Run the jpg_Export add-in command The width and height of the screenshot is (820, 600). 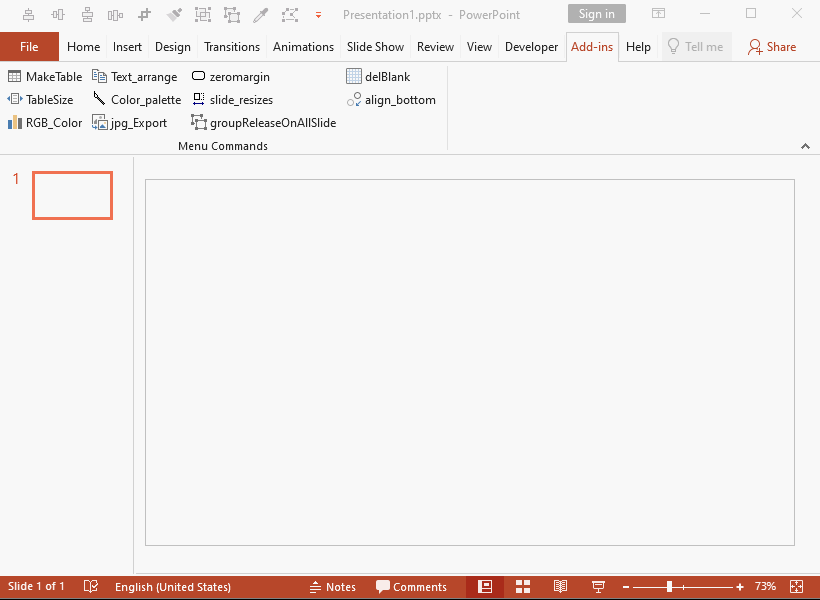(x=129, y=123)
